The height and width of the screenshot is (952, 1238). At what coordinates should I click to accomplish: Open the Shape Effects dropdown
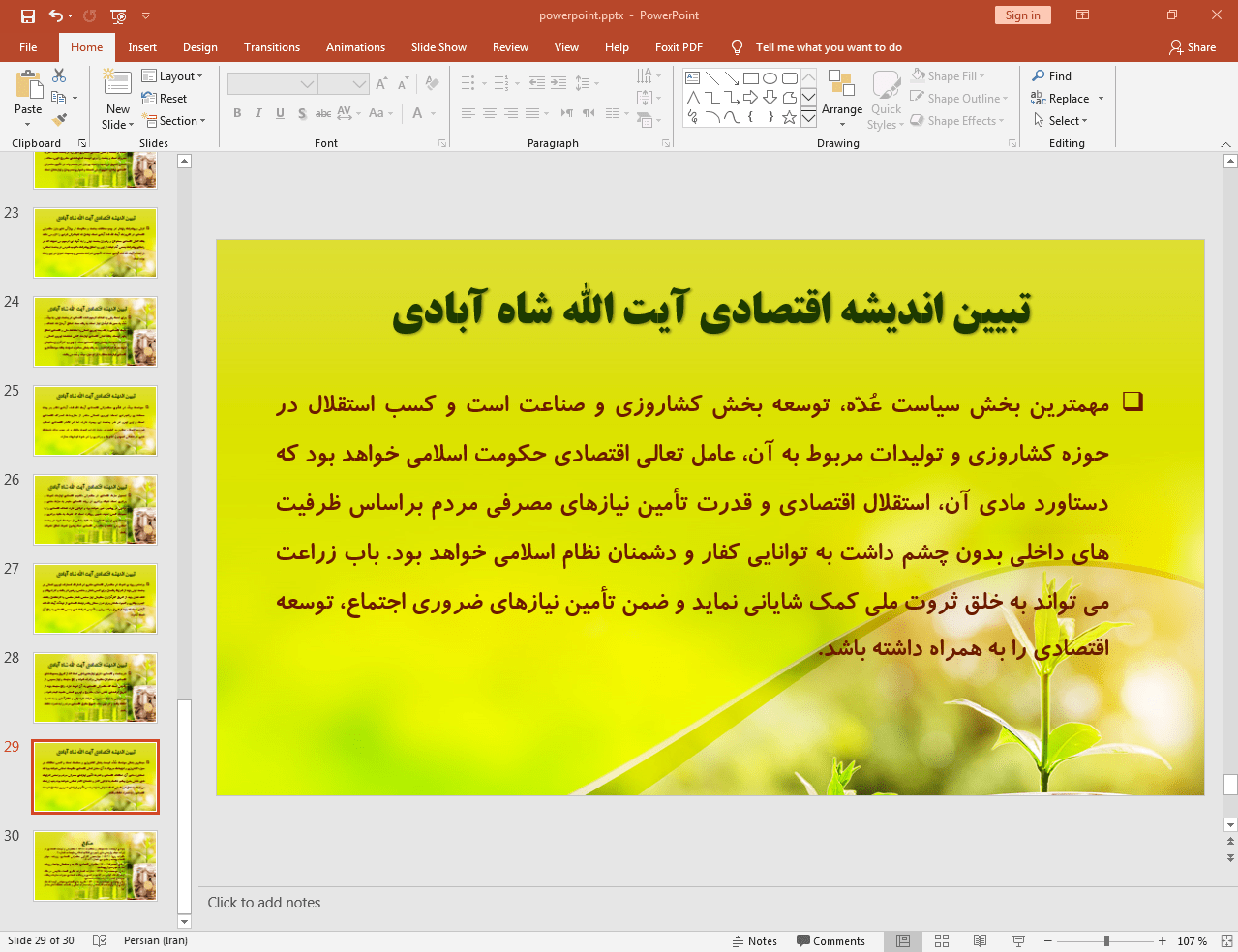[957, 121]
